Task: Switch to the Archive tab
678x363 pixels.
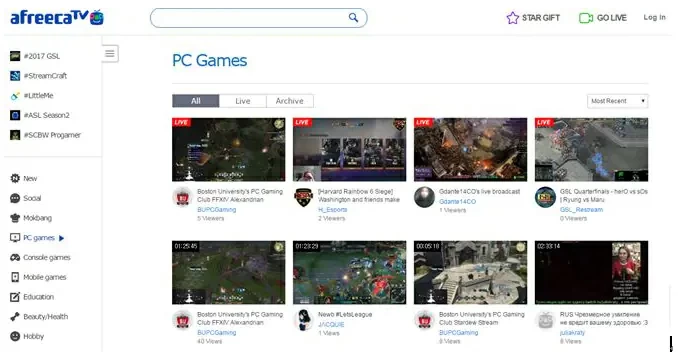Action: click(290, 101)
